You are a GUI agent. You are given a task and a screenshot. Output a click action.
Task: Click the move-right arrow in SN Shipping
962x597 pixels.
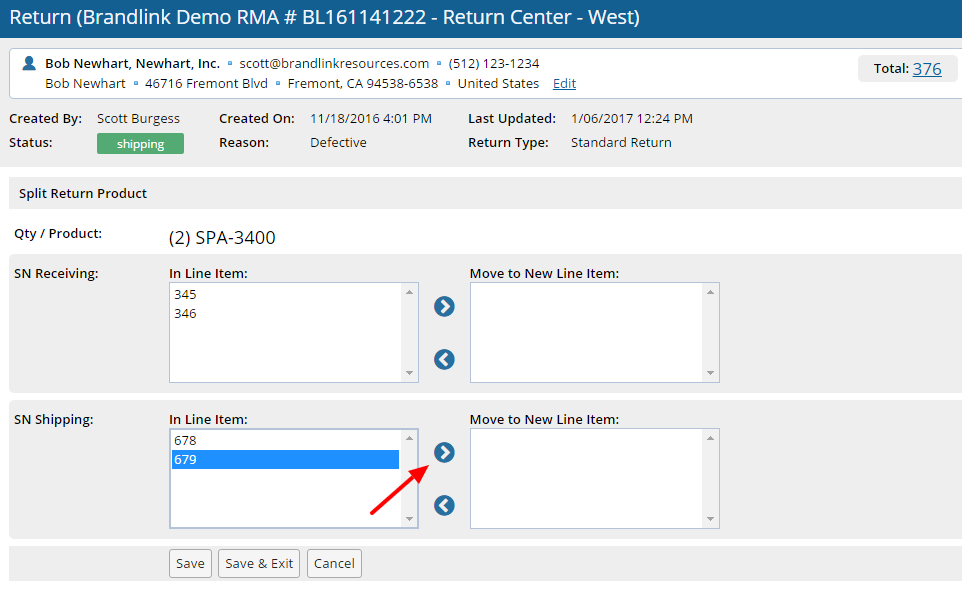click(444, 453)
